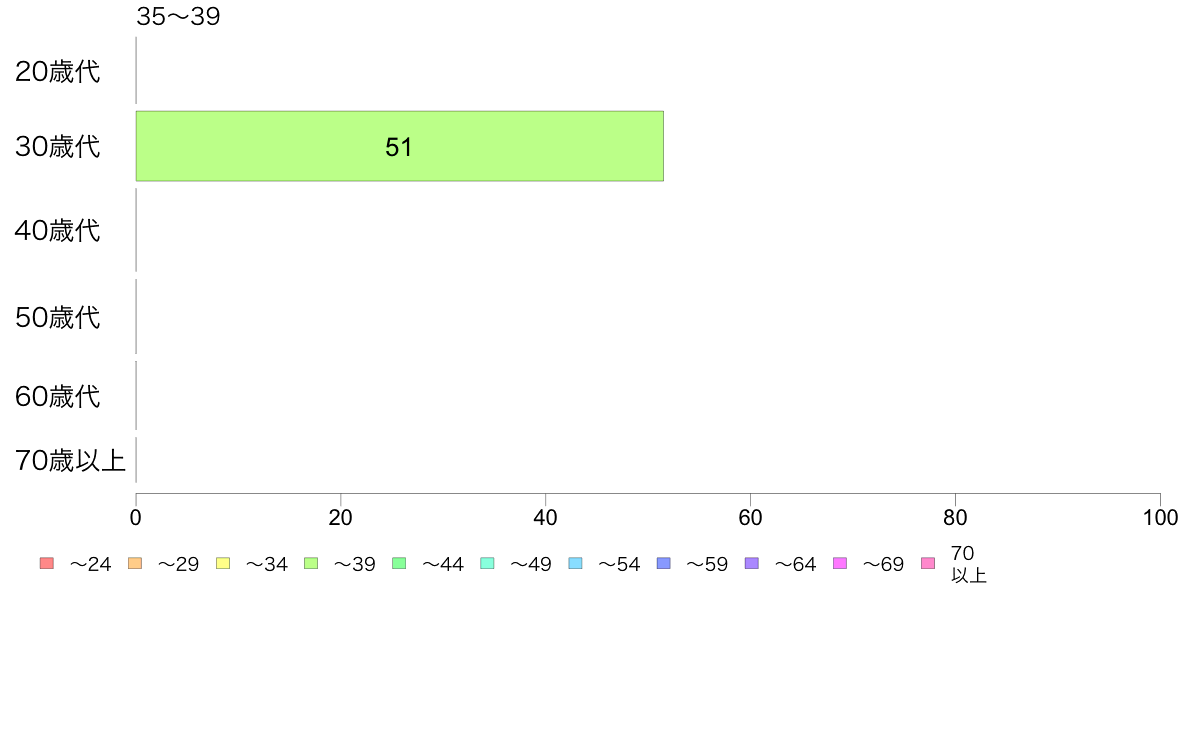This screenshot has width=1188, height=736.
Task: Click the ~39 legend text label
Action: (x=355, y=565)
